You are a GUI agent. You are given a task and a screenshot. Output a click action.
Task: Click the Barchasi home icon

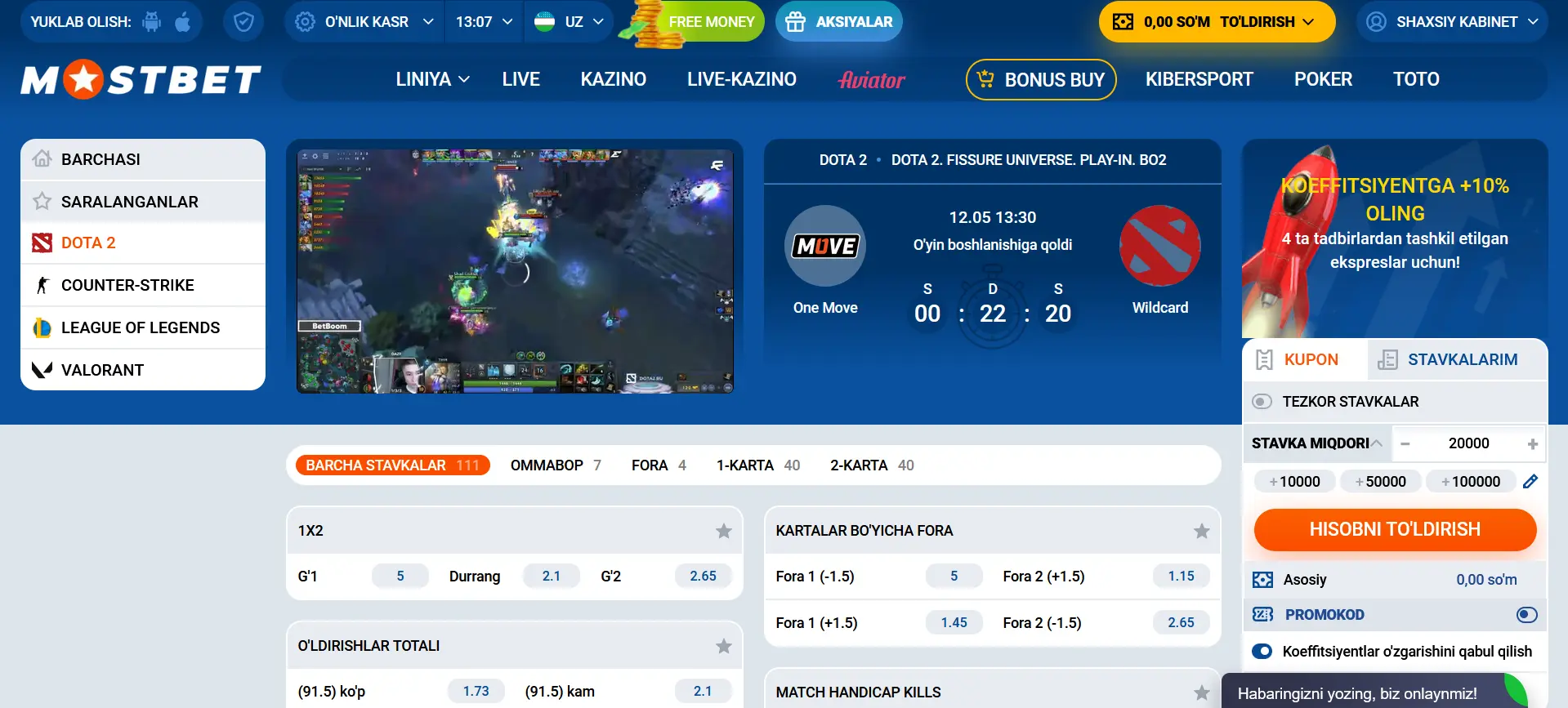click(42, 158)
